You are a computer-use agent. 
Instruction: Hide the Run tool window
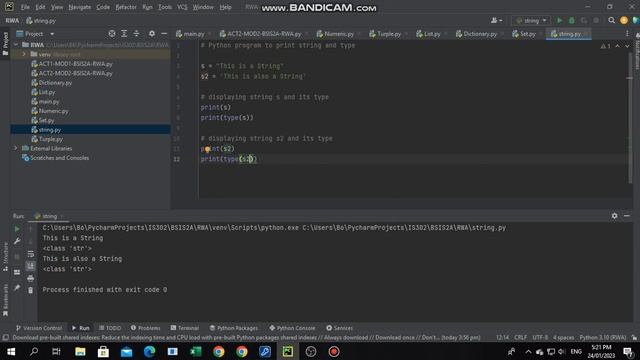coord(627,216)
